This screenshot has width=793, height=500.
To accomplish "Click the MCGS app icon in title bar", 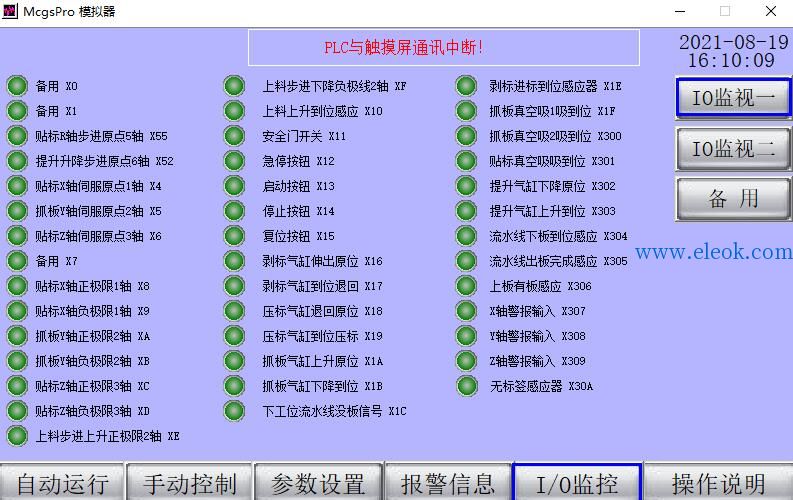I will 10,11.
